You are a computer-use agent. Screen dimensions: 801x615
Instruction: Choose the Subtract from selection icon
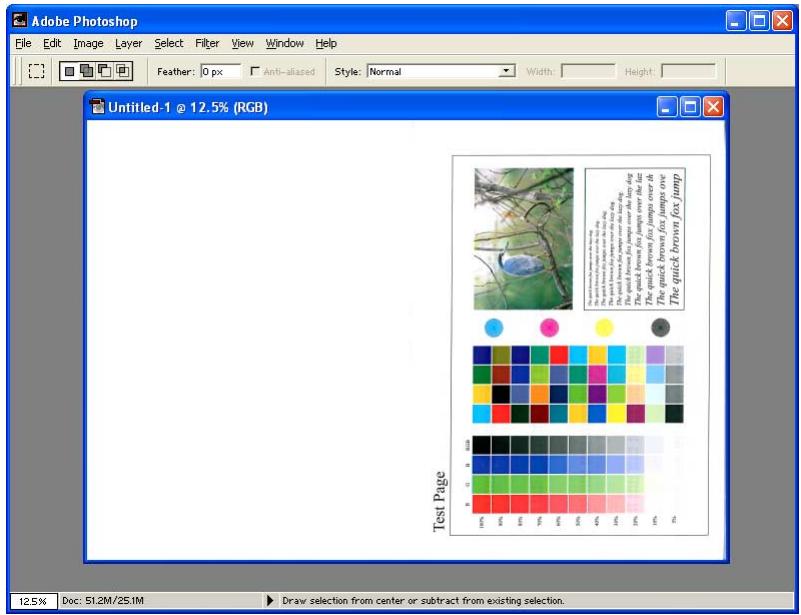[105, 71]
